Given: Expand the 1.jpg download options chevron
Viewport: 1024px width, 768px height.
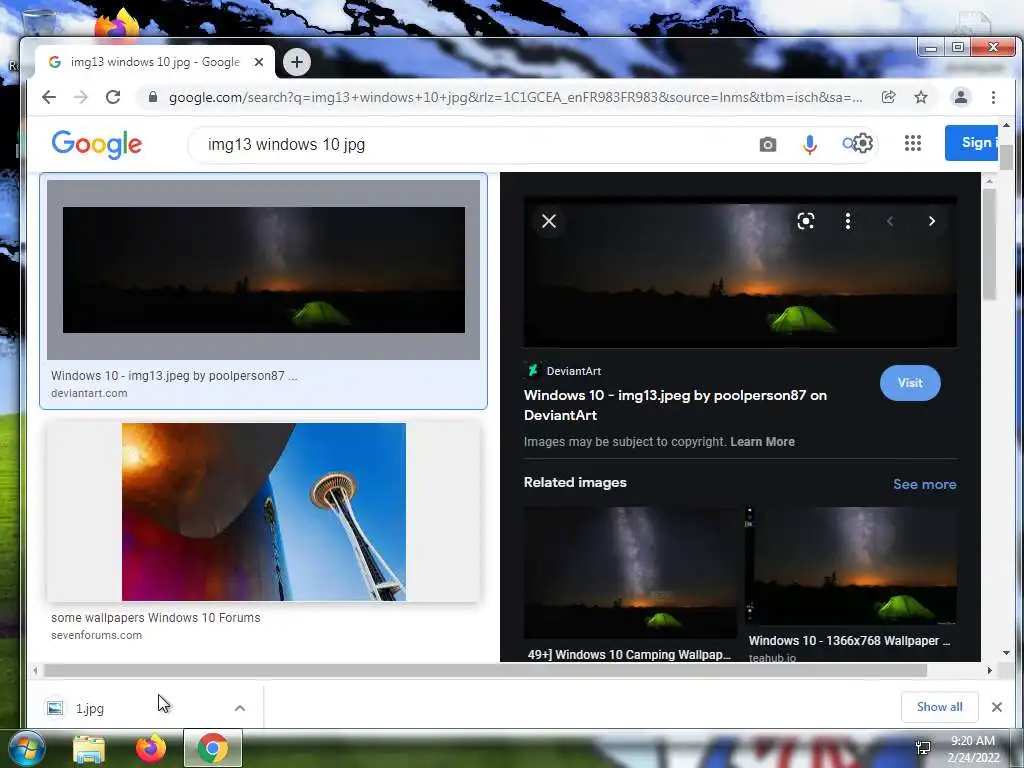Looking at the screenshot, I should click(x=240, y=708).
